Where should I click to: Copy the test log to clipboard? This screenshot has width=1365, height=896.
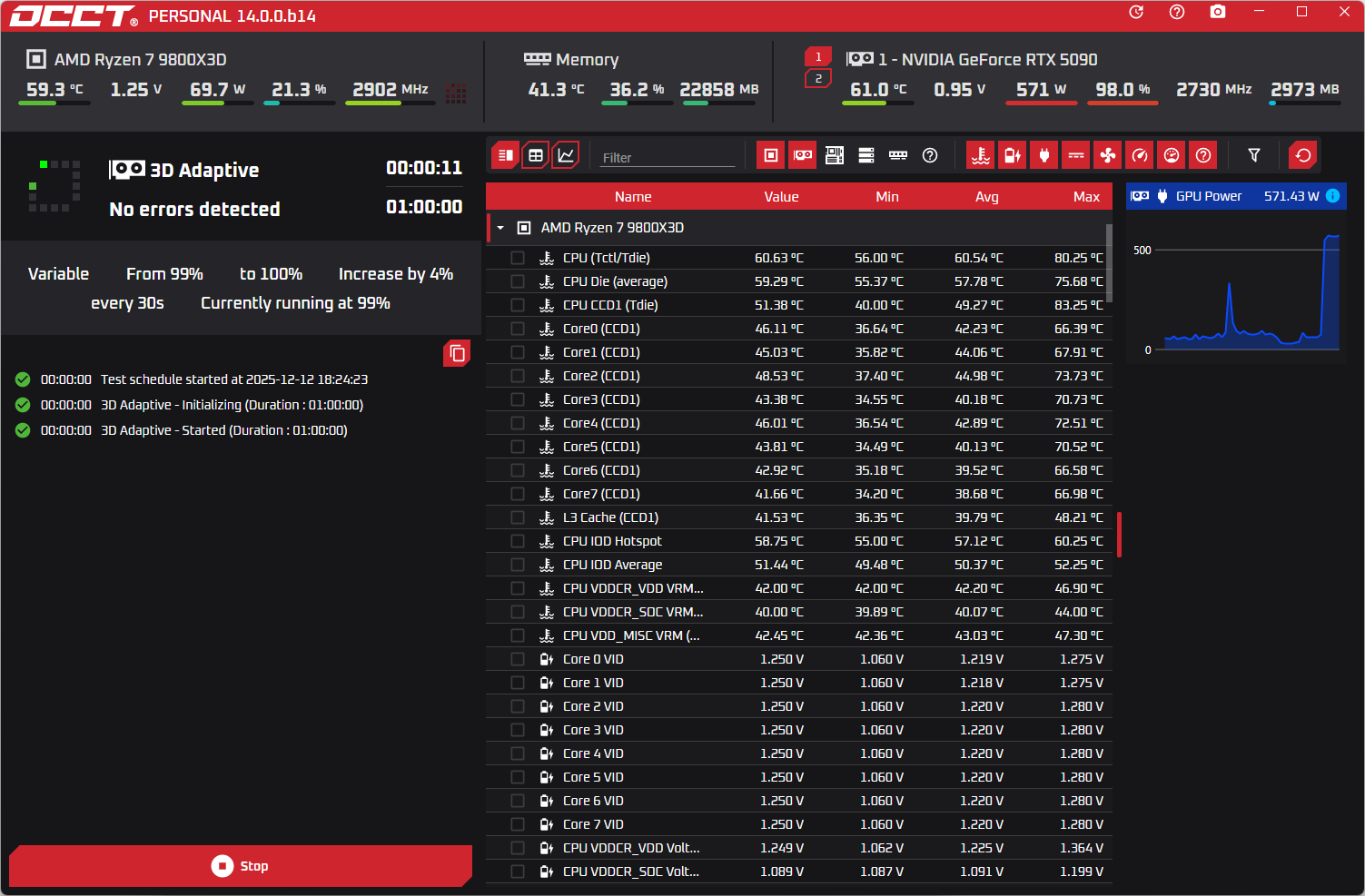457,353
